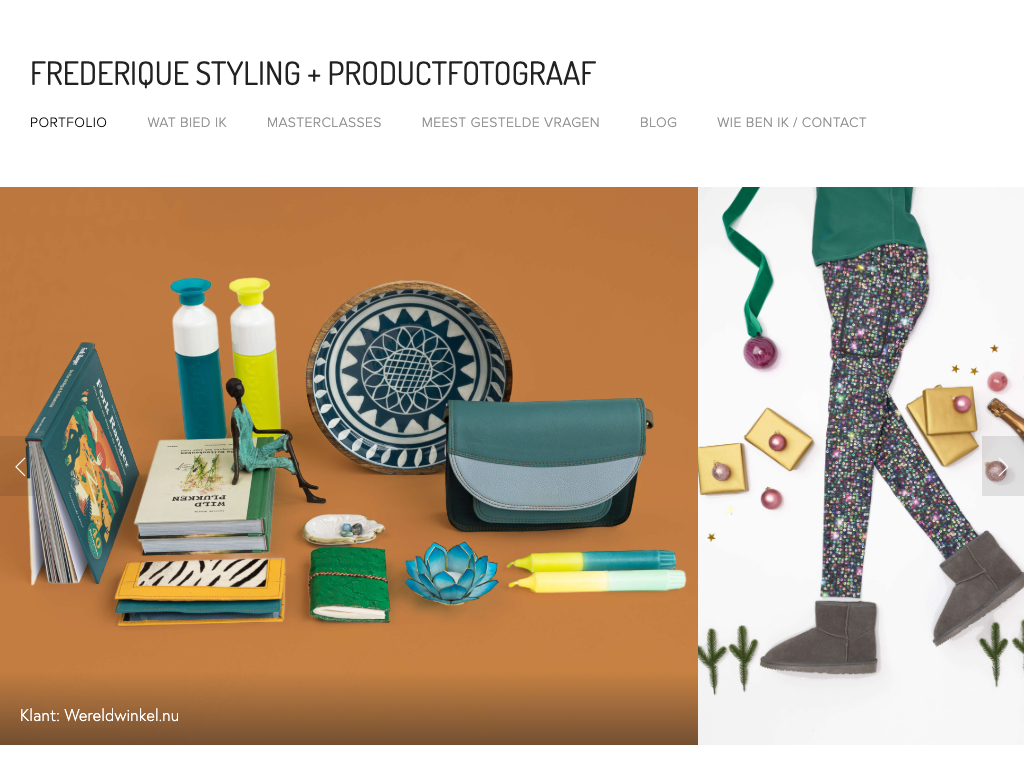Click the blue patterned decorative plate
Screen dimensions: 1024x768
(x=409, y=377)
